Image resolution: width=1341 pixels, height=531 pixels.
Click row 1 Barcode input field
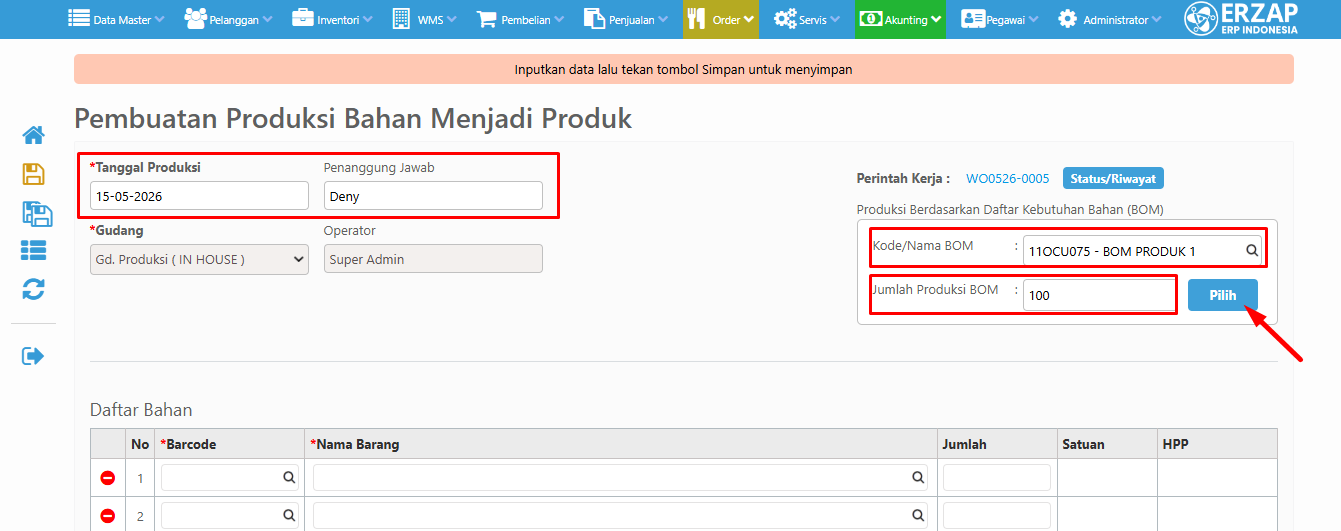point(230,478)
